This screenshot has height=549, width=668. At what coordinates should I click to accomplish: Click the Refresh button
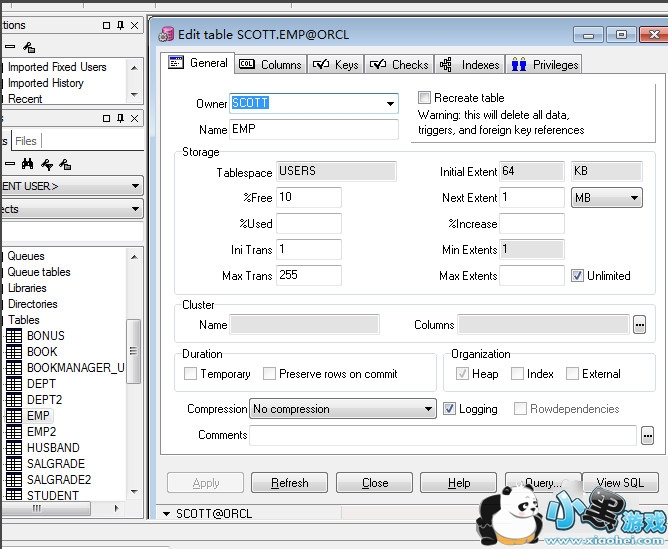click(289, 483)
